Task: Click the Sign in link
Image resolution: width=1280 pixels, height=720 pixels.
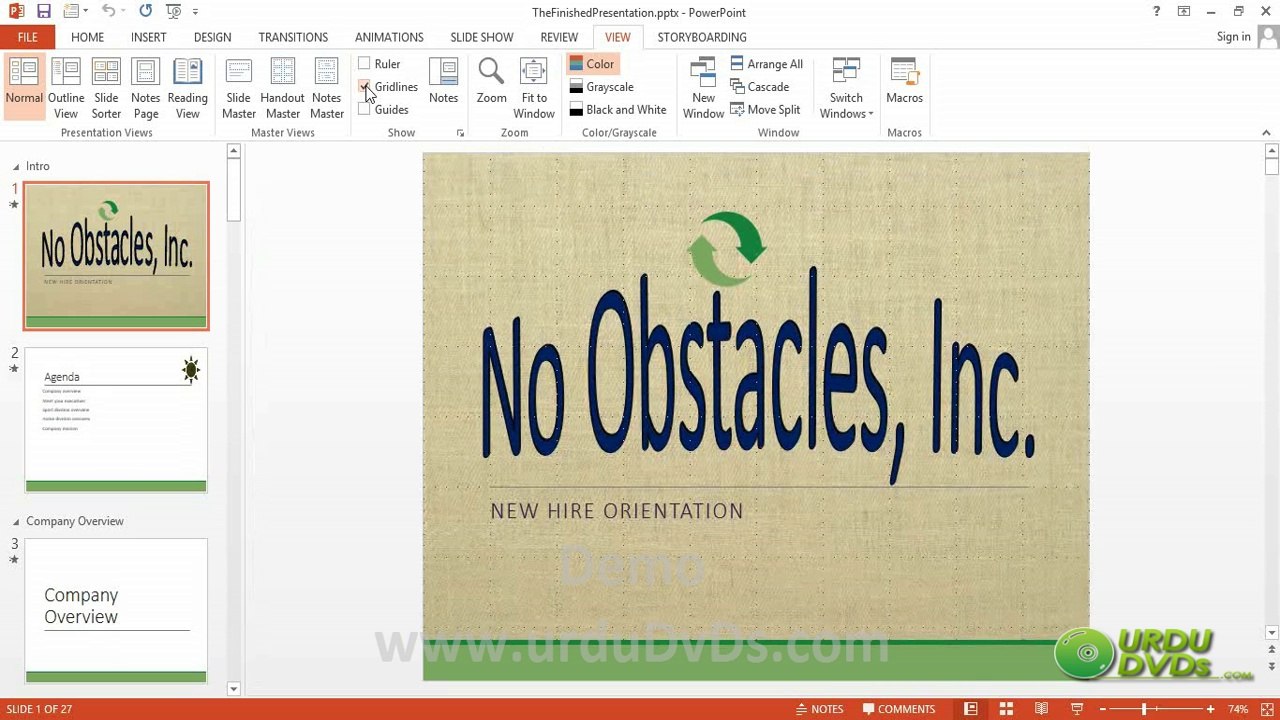Action: tap(1233, 37)
